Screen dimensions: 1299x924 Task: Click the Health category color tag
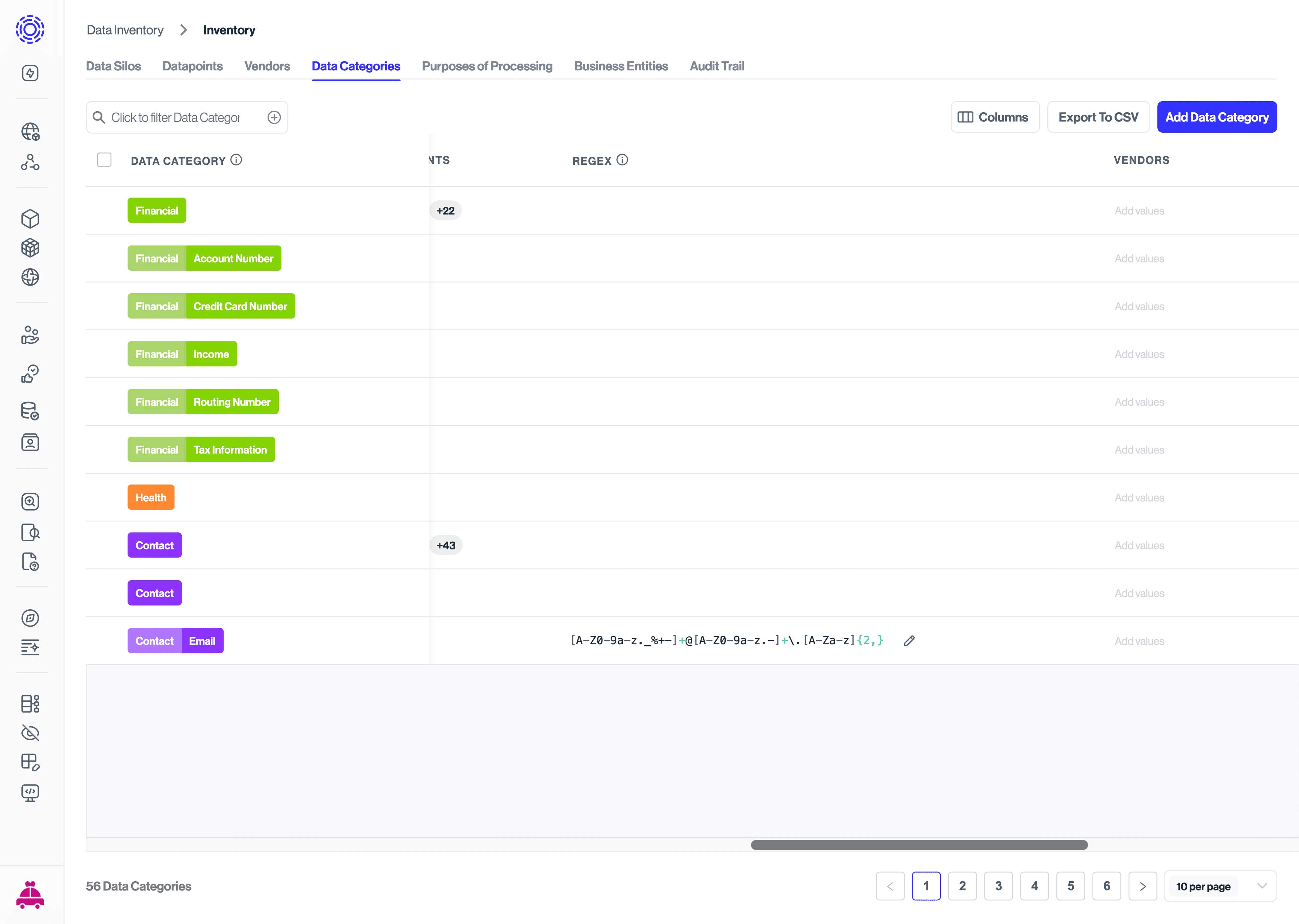(x=151, y=497)
